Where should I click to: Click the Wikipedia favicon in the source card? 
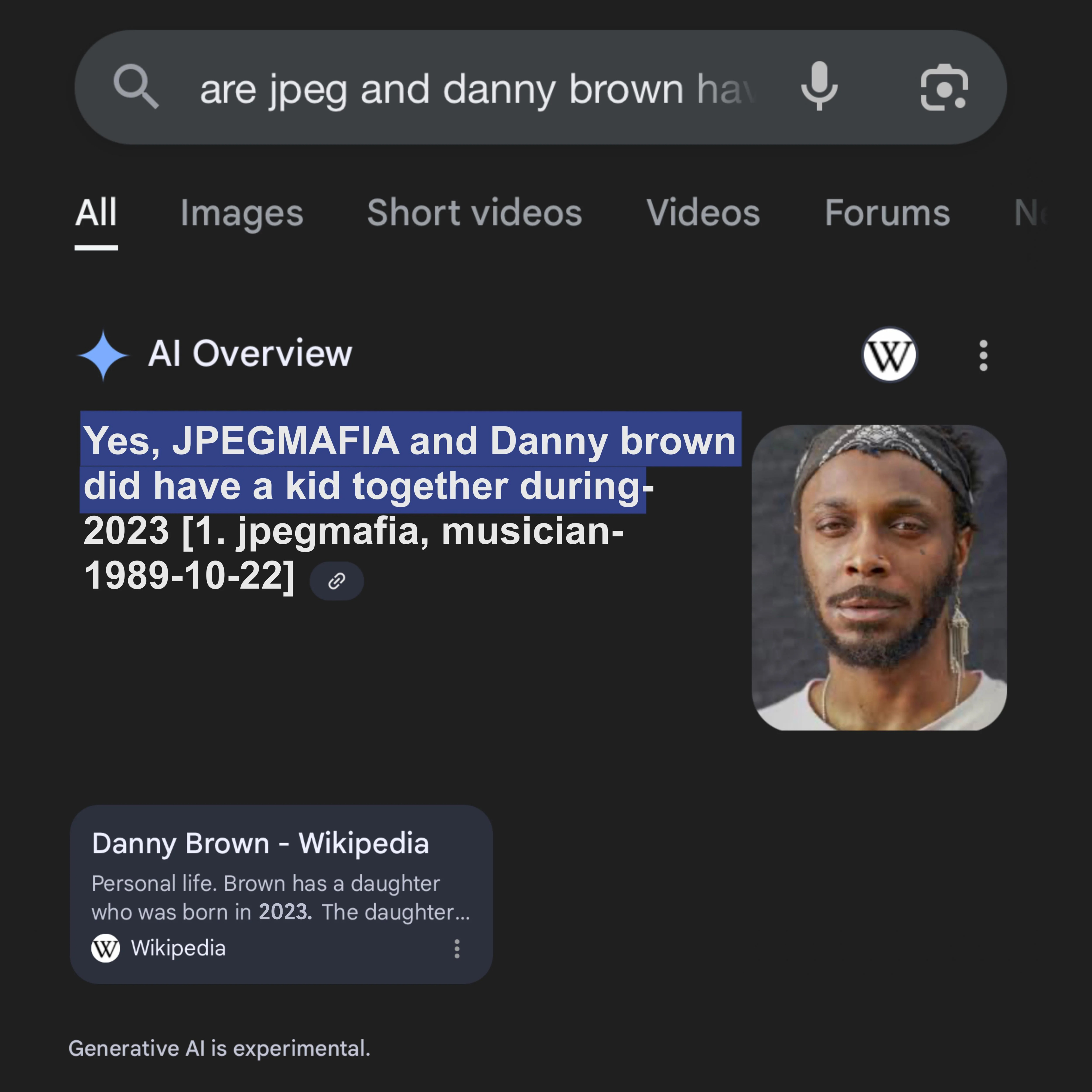point(106,948)
